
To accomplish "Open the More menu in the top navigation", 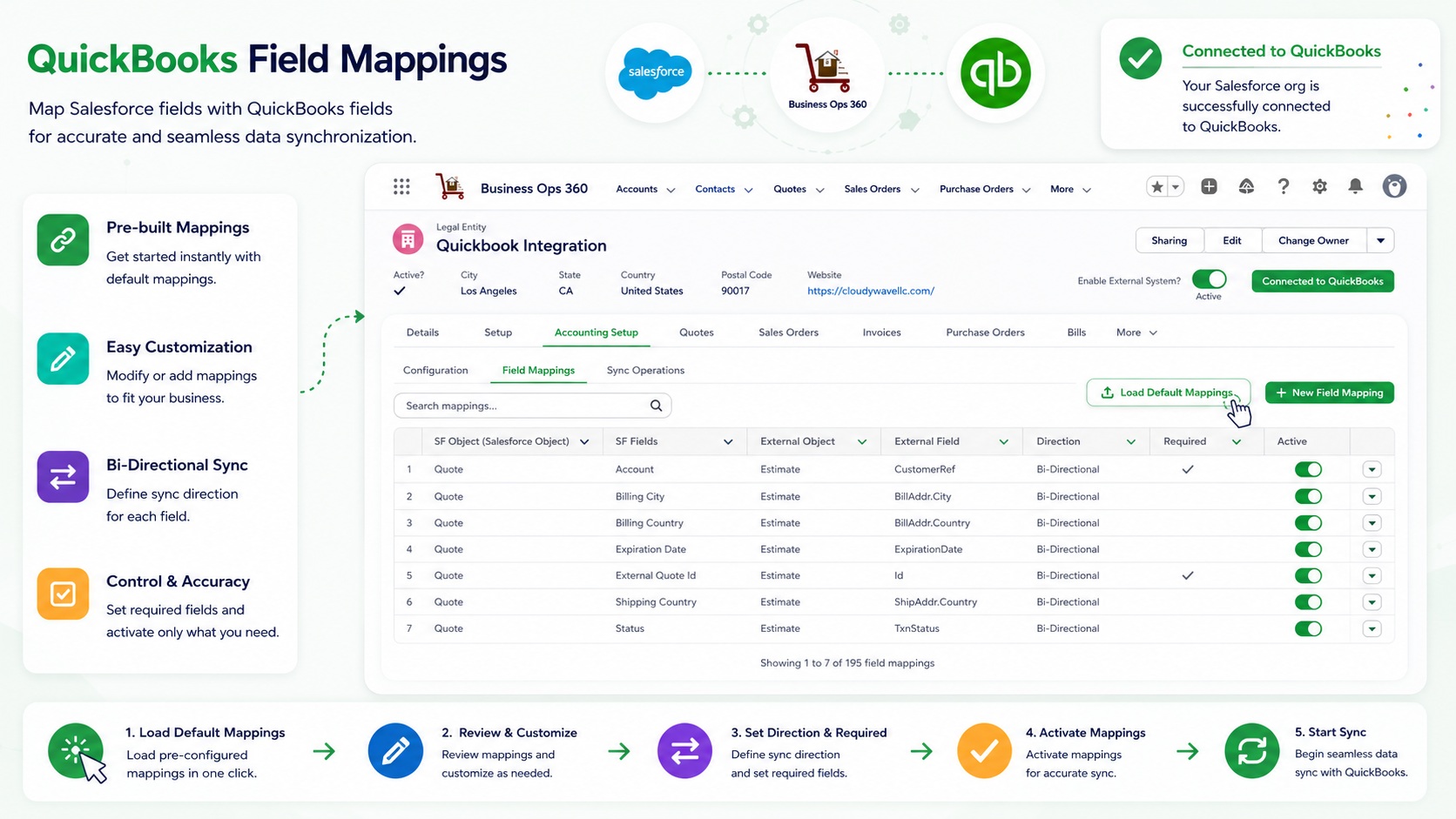I will 1070,189.
